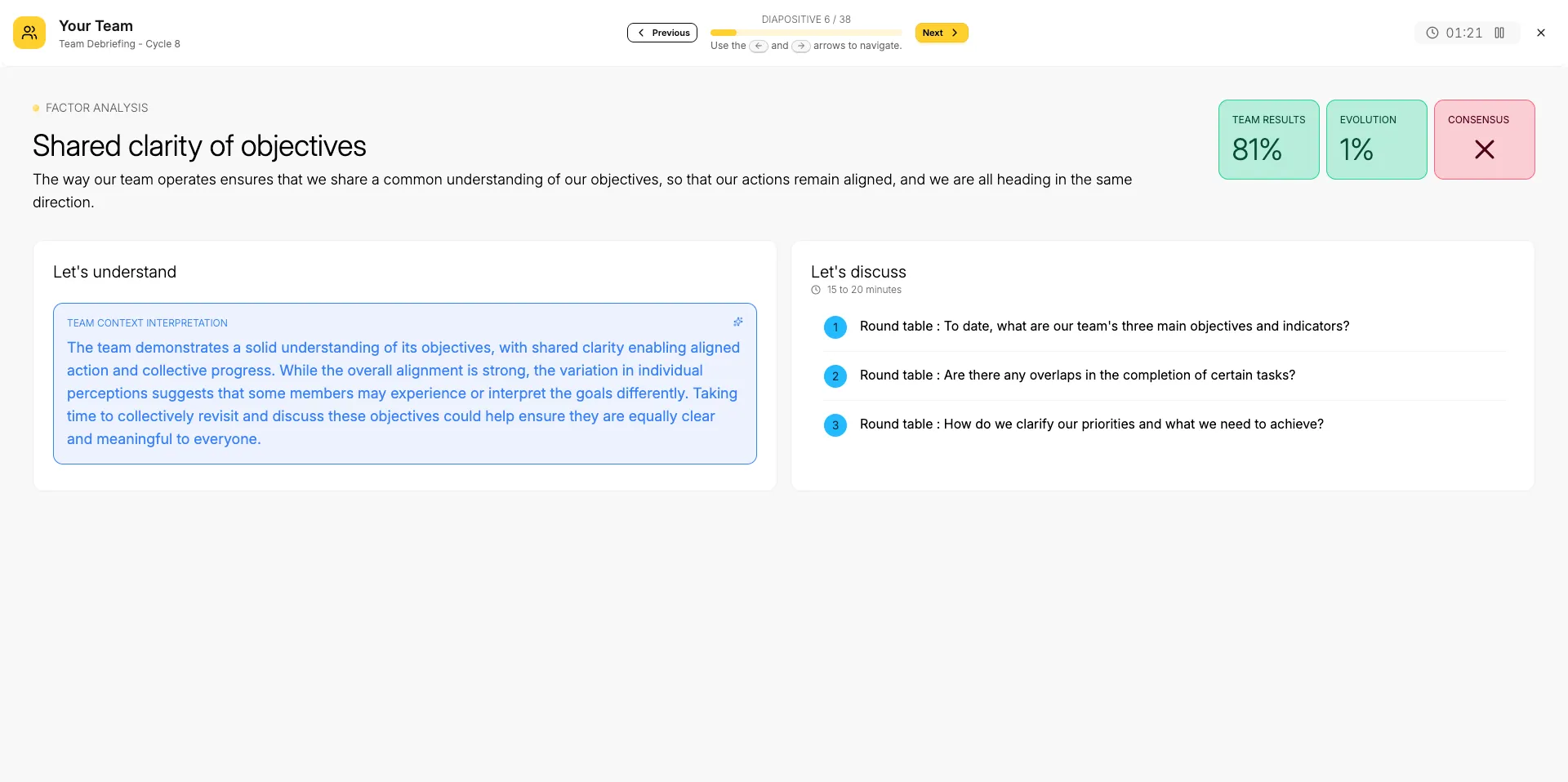Click the clock icon beside the 01:21 timer
This screenshot has width=1568, height=782.
point(1432,33)
